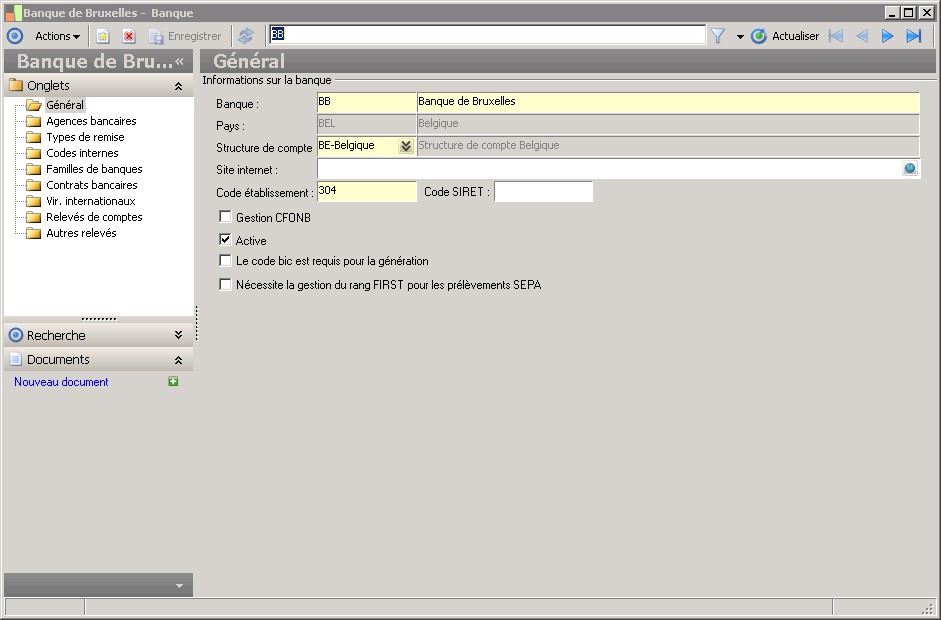941x620 pixels.
Task: Open Structure de compte dropdown
Action: tap(406, 146)
